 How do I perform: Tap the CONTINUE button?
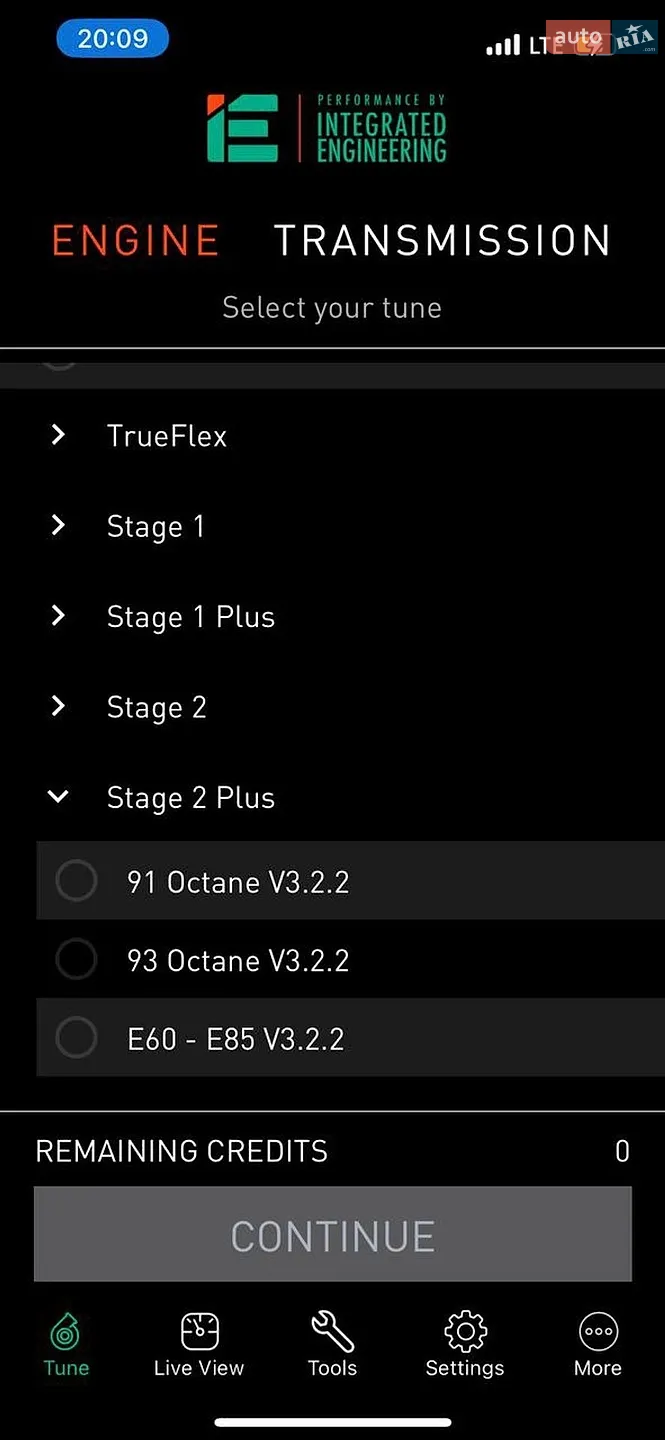pyautogui.click(x=332, y=1234)
